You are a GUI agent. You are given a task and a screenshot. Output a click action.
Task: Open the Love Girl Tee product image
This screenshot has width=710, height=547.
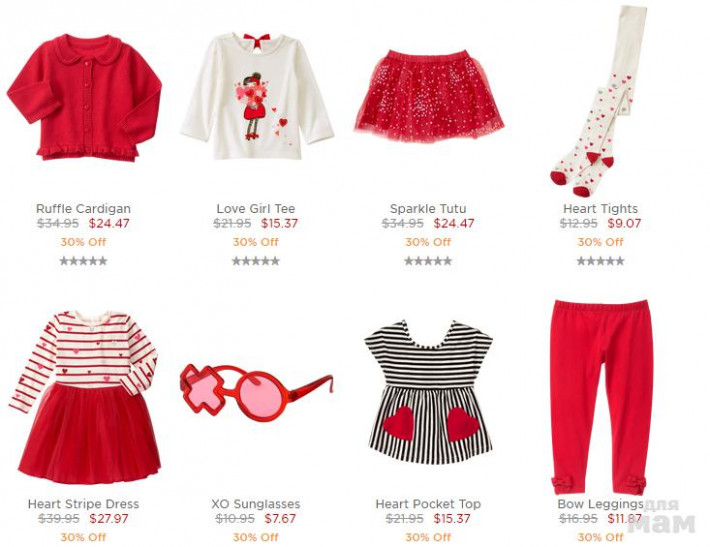pos(257,96)
